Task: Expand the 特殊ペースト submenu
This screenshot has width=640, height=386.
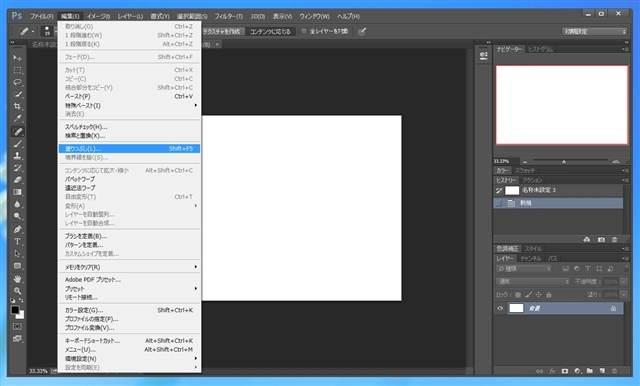Action: click(129, 105)
